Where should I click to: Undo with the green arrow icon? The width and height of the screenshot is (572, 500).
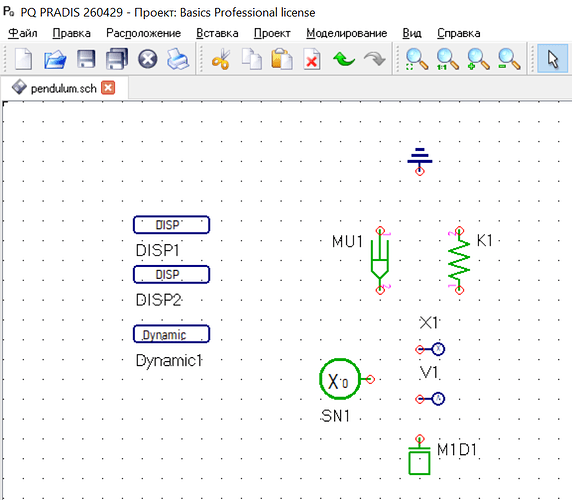(x=344, y=59)
